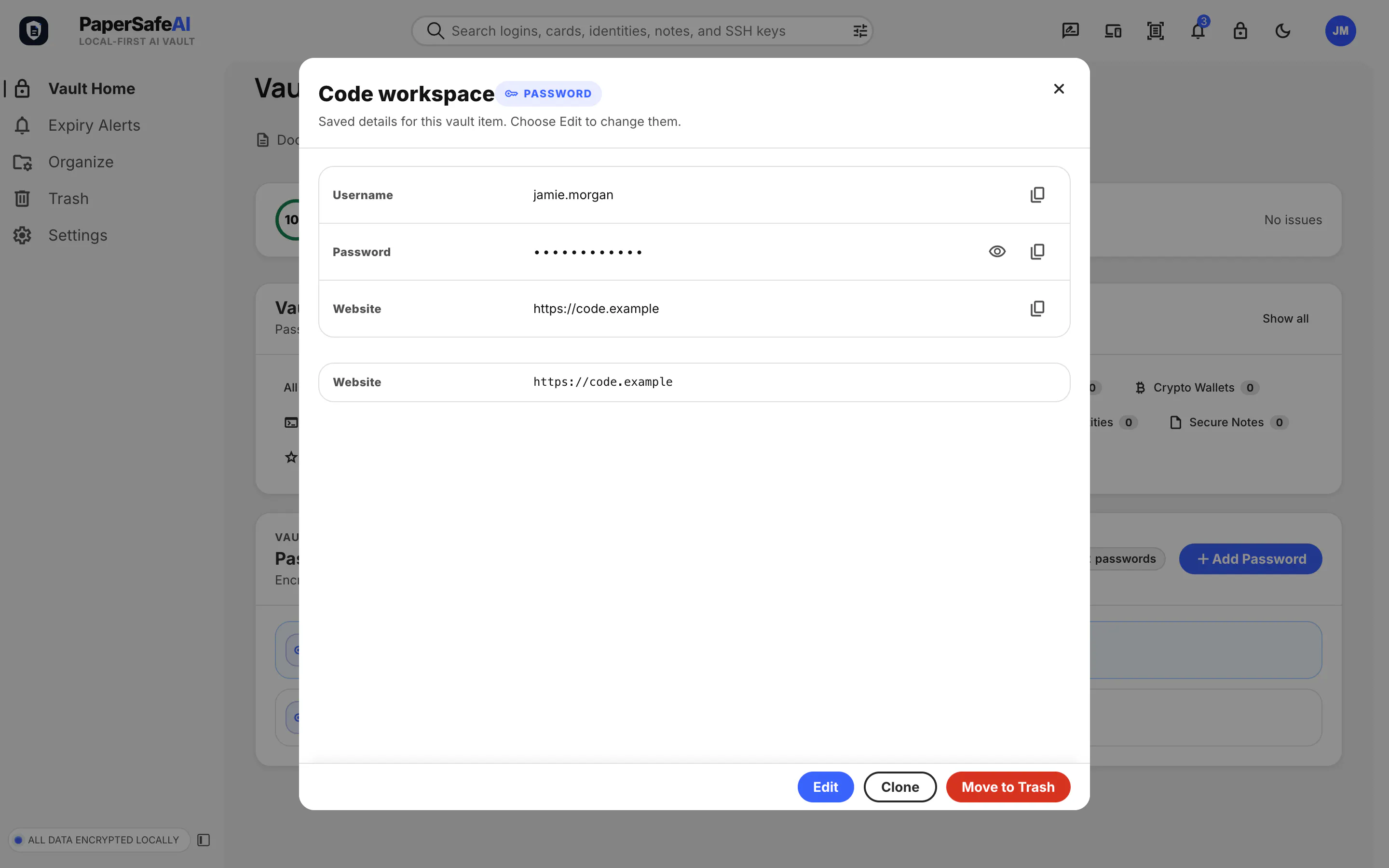Select the Secure Notes category
Viewport: 1389px width, 868px height.
(x=1229, y=422)
